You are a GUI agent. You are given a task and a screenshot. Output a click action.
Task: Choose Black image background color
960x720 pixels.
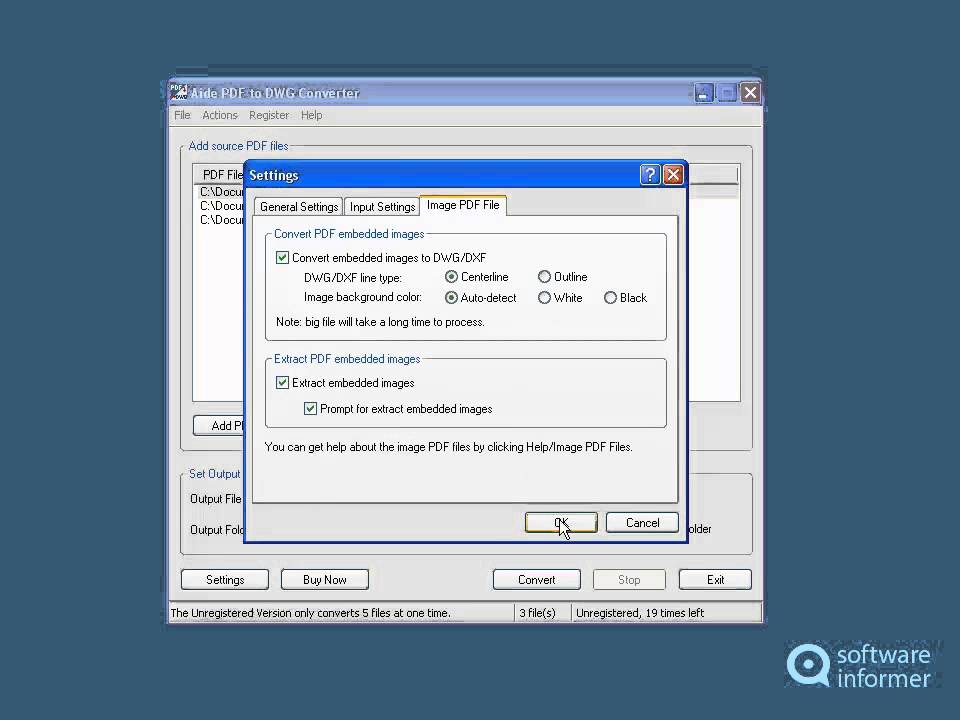coord(610,298)
